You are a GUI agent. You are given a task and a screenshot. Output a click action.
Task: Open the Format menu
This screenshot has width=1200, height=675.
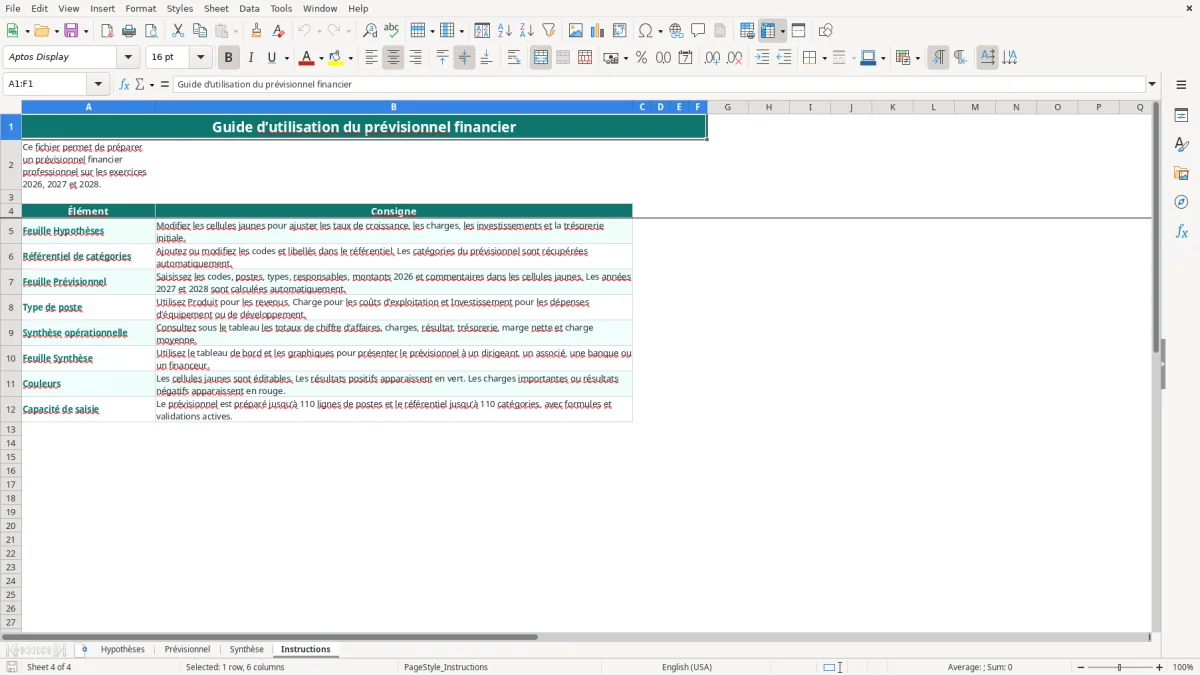[x=141, y=8]
